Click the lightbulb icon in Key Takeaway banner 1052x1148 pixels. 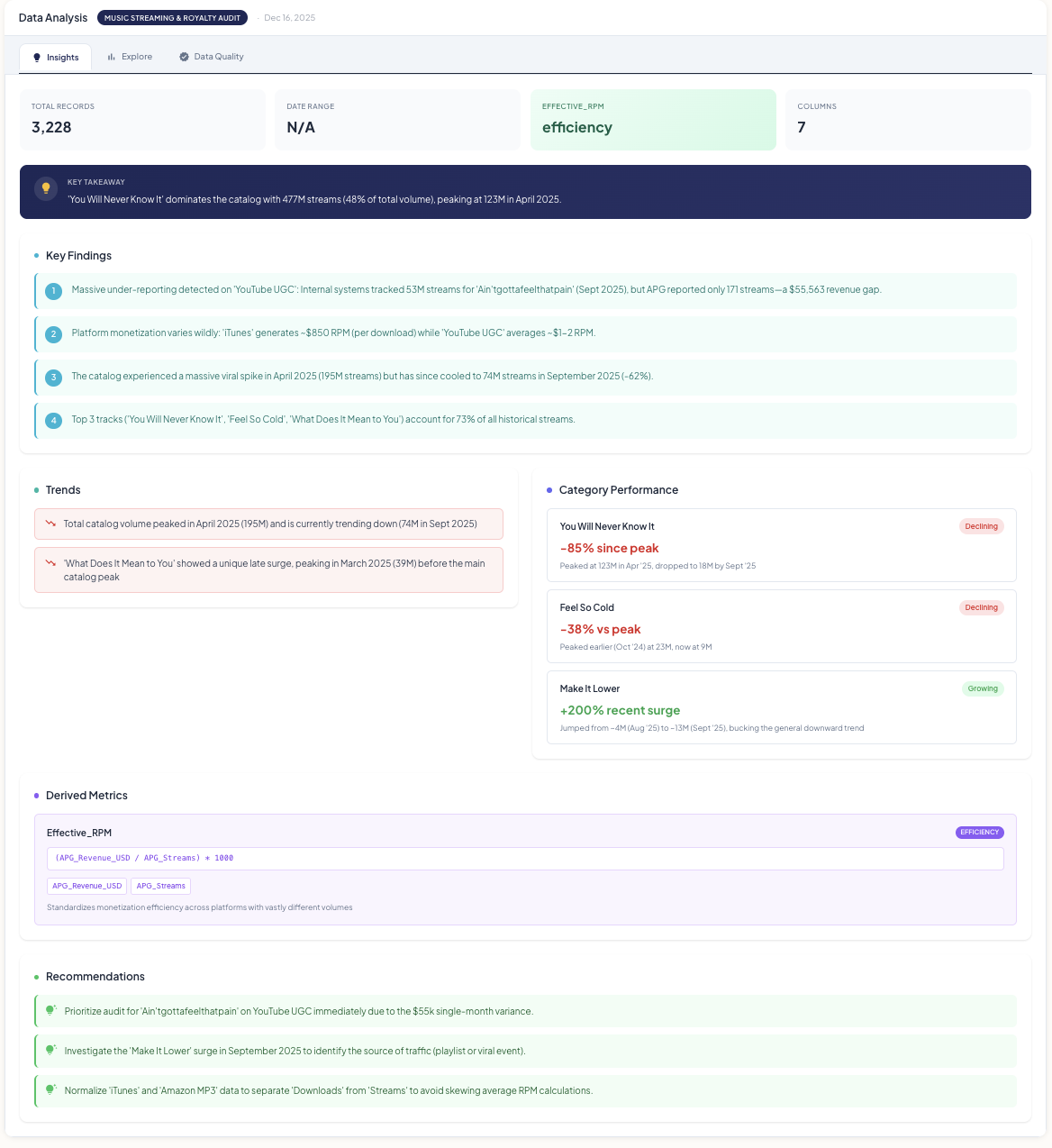click(x=46, y=188)
